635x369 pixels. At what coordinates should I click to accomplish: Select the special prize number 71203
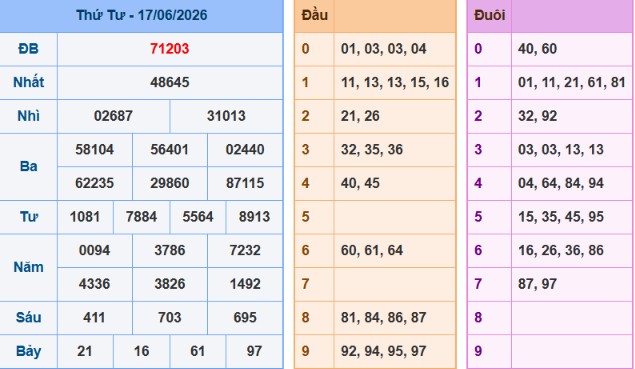tap(170, 49)
